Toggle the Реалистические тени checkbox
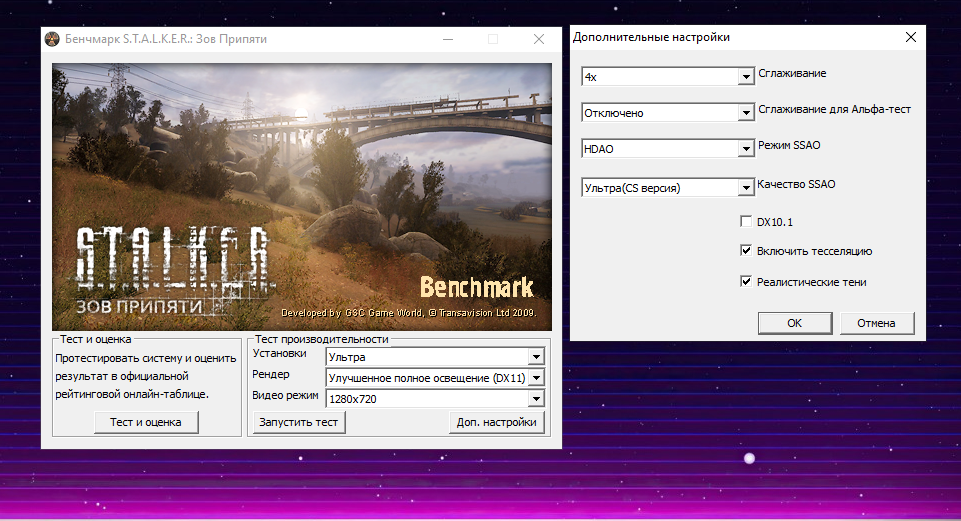 coord(746,281)
